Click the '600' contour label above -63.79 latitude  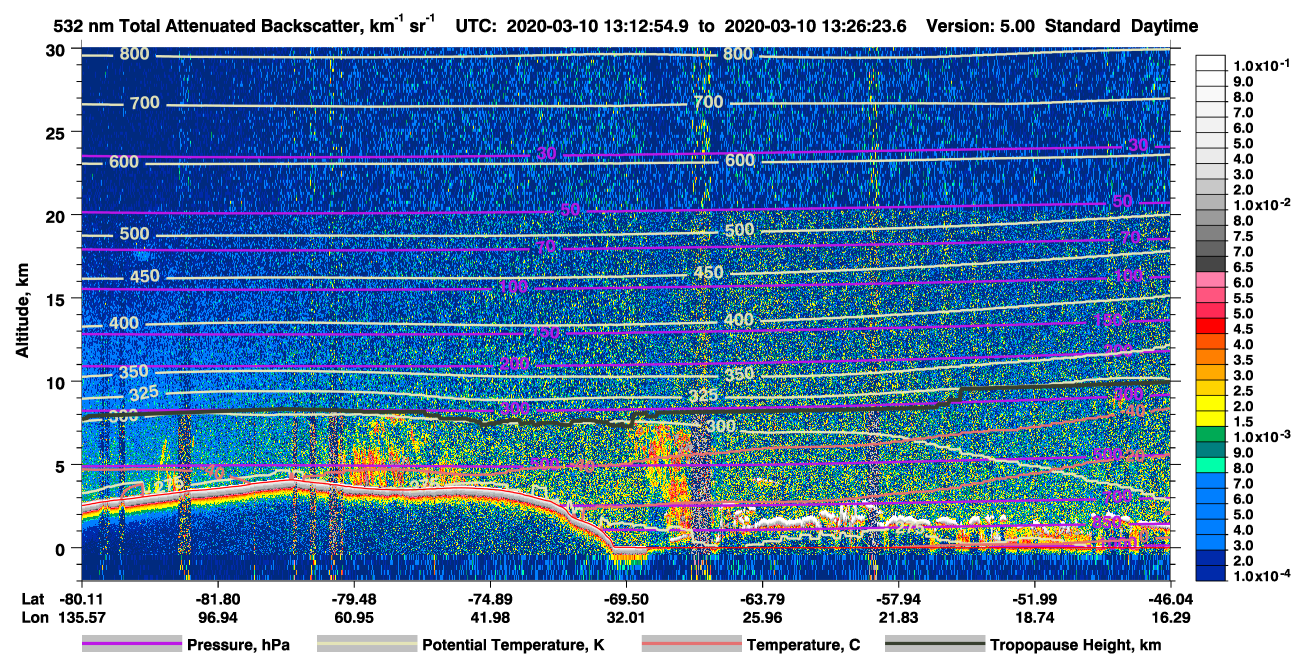740,160
